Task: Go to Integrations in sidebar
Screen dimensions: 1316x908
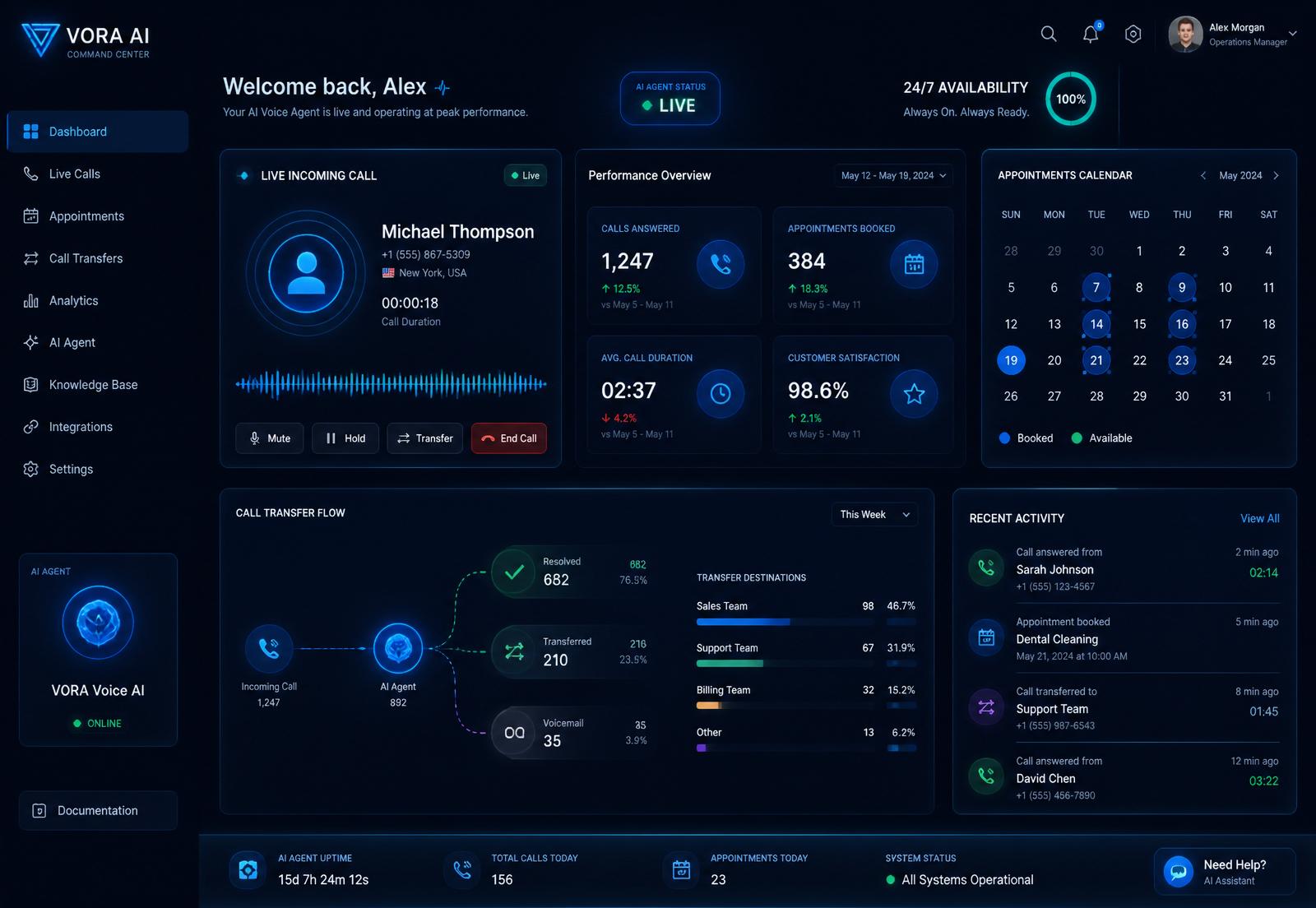Action: point(98,427)
